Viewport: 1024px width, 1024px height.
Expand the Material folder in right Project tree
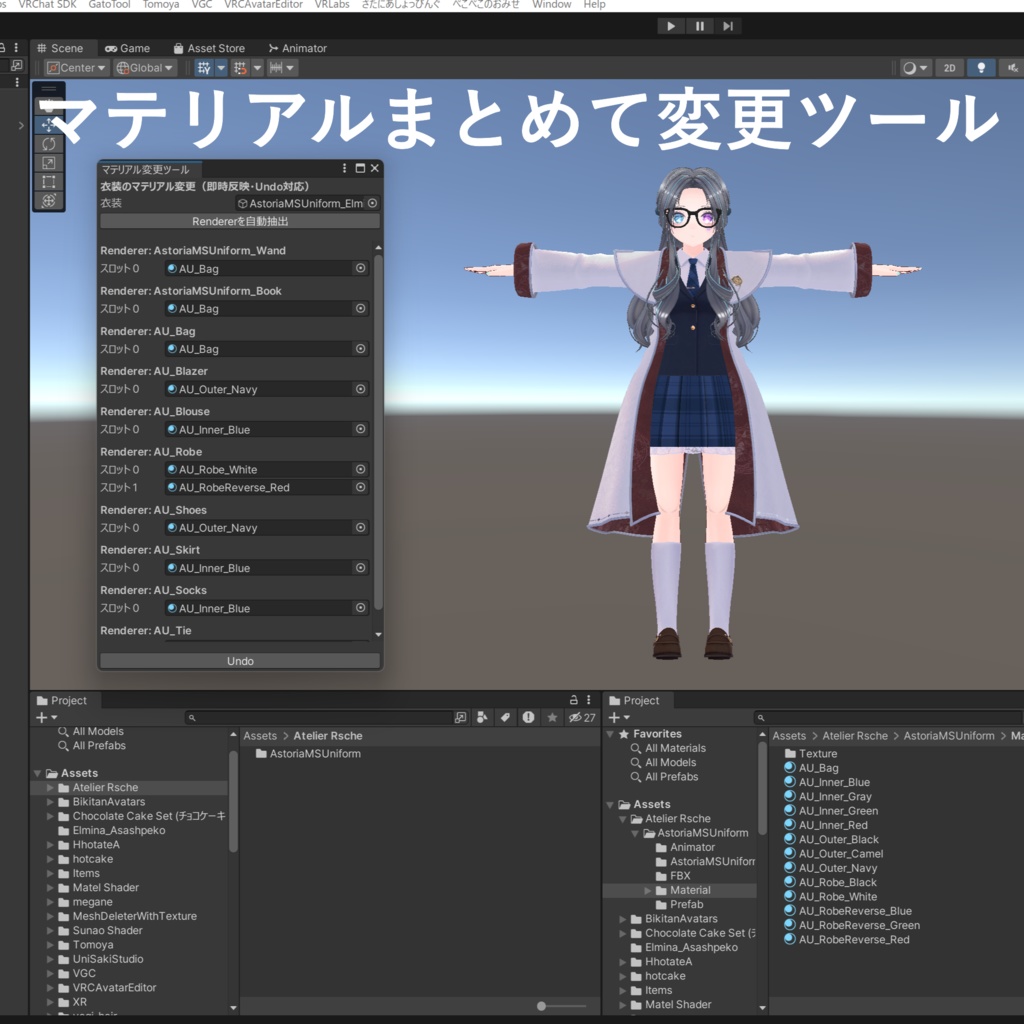[x=648, y=890]
